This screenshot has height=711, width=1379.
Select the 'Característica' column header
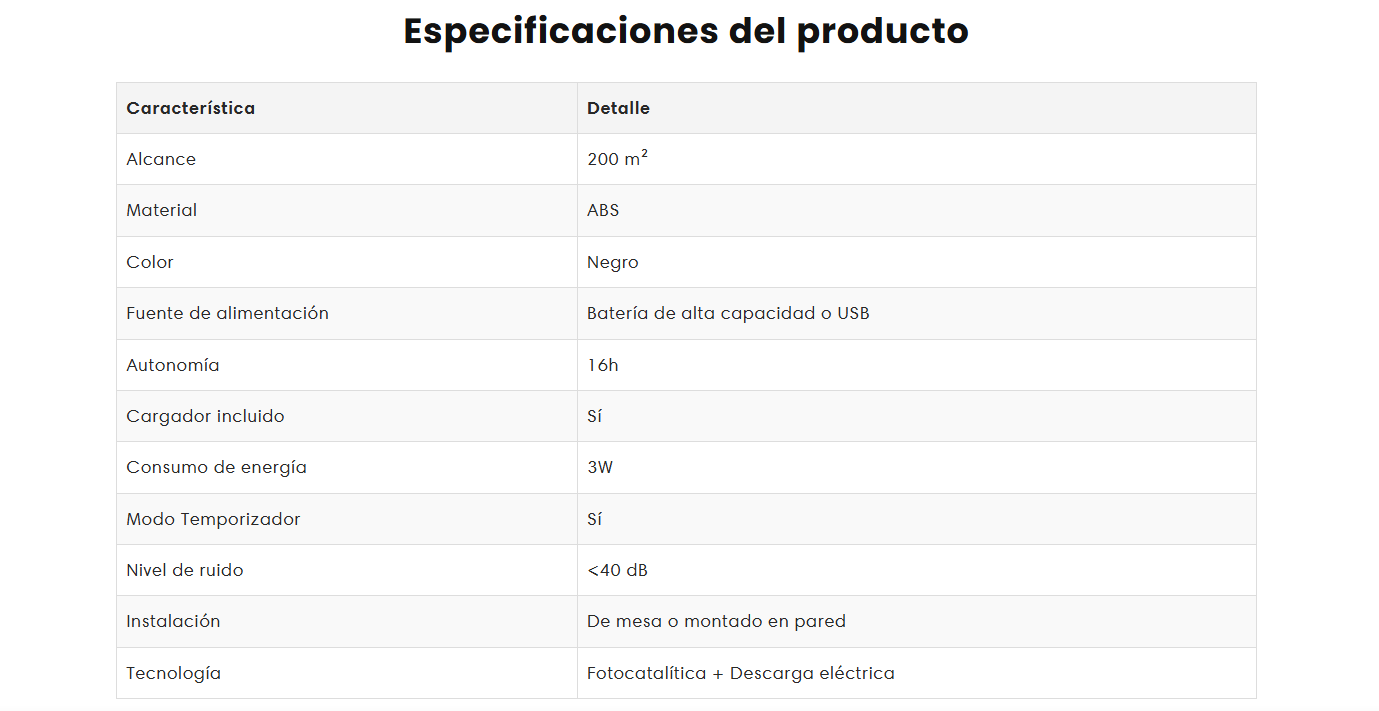tap(190, 108)
